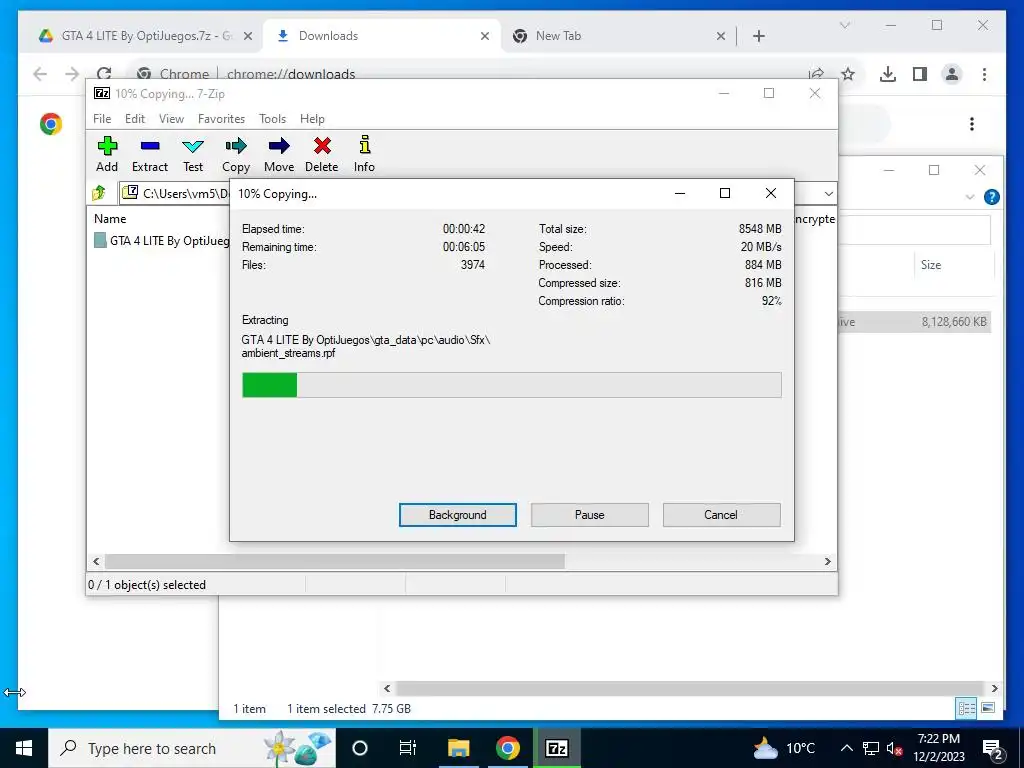Image resolution: width=1024 pixels, height=768 pixels.
Task: Click the 7-Zip path field showing C:\Users\vm5
Action: pyautogui.click(x=176, y=193)
